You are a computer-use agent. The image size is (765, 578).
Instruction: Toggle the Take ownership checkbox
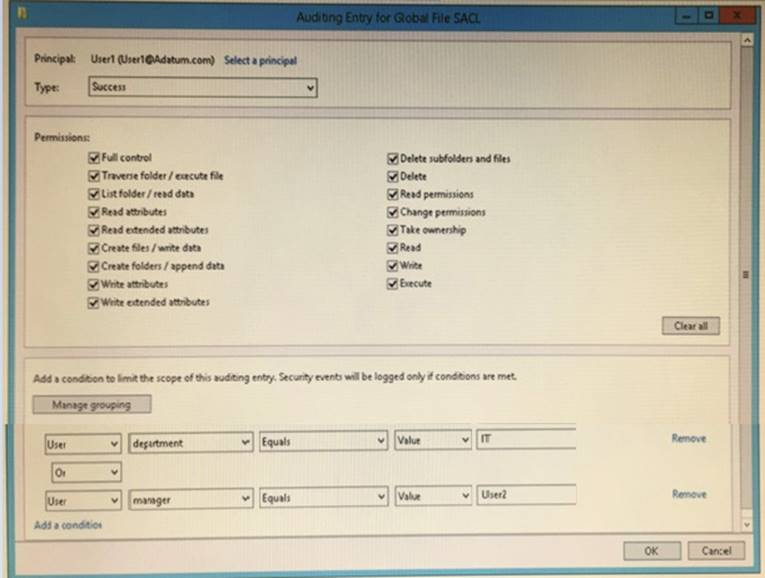(393, 230)
